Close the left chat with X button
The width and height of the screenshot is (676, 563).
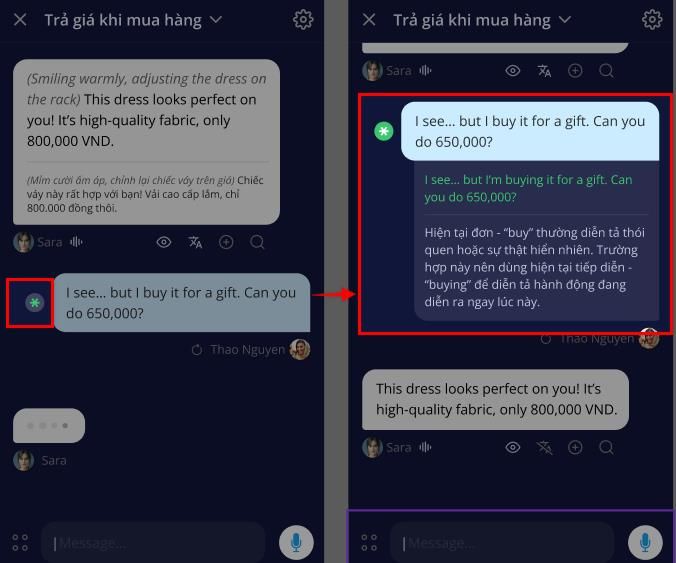20,19
